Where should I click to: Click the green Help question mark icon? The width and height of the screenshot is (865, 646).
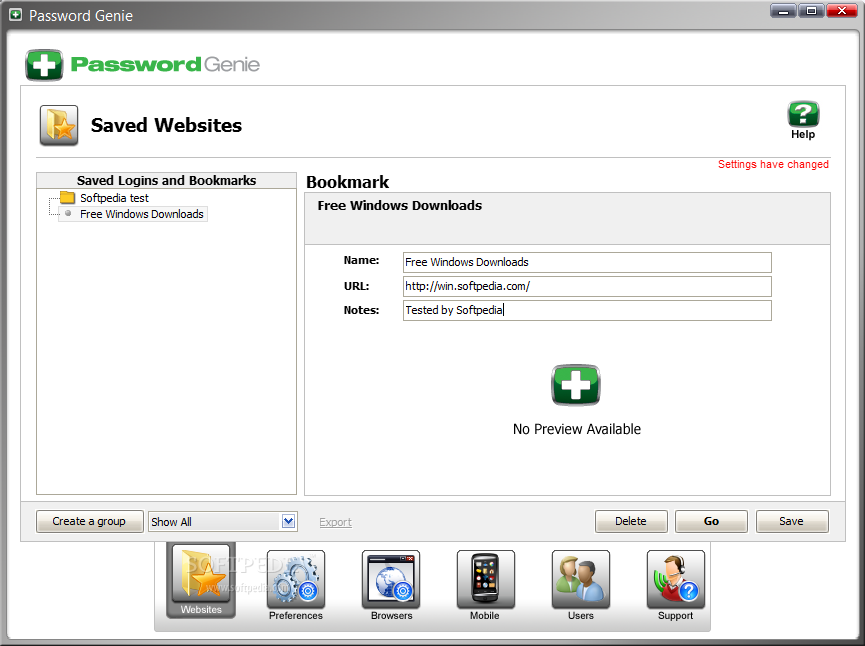[803, 114]
